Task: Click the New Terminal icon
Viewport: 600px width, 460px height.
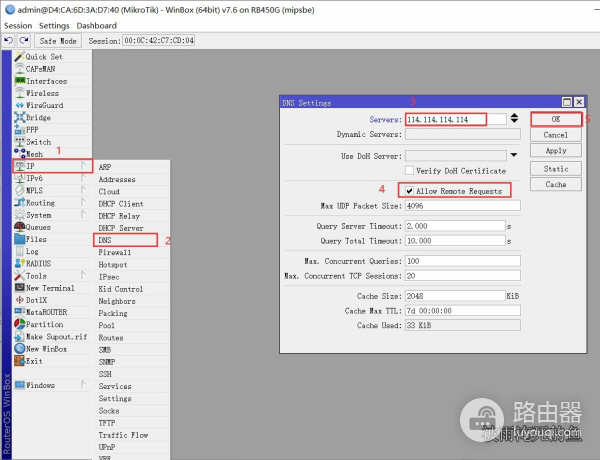Action: [20, 288]
